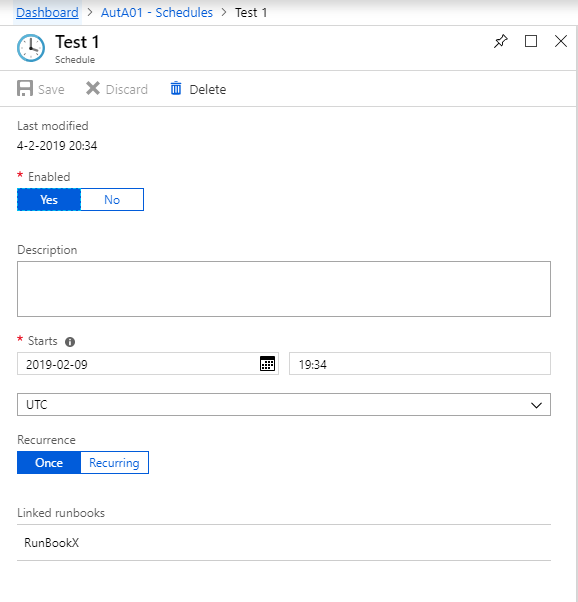The width and height of the screenshot is (578, 602).
Task: Switch recurrence to Recurring
Action: [114, 463]
